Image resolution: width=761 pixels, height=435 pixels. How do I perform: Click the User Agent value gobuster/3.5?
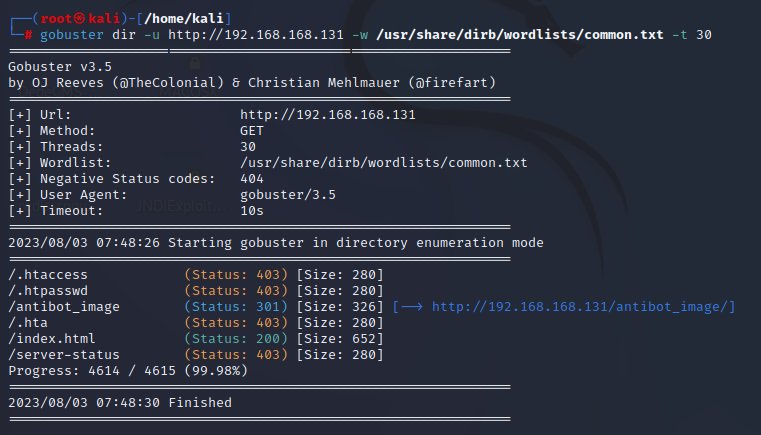288,195
